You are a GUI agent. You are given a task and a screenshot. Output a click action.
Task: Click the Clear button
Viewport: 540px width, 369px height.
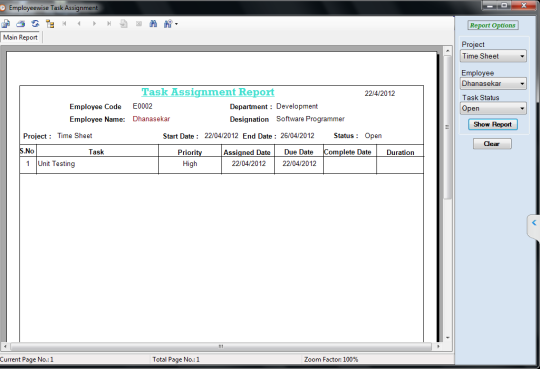pos(492,144)
